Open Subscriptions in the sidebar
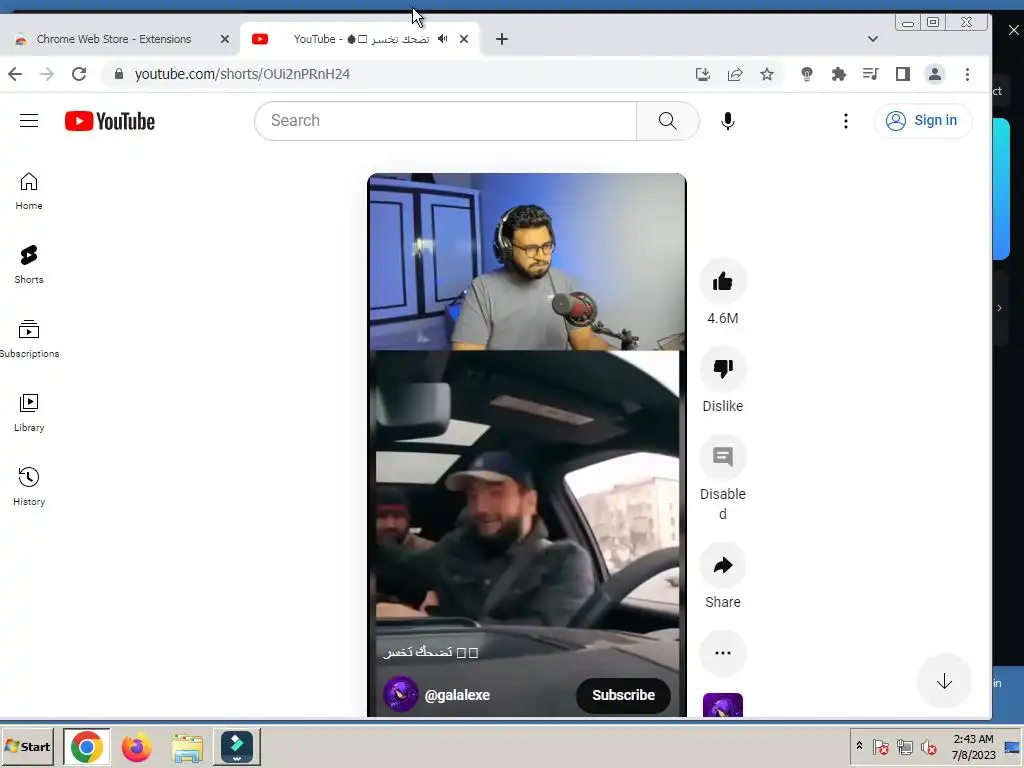 tap(29, 339)
